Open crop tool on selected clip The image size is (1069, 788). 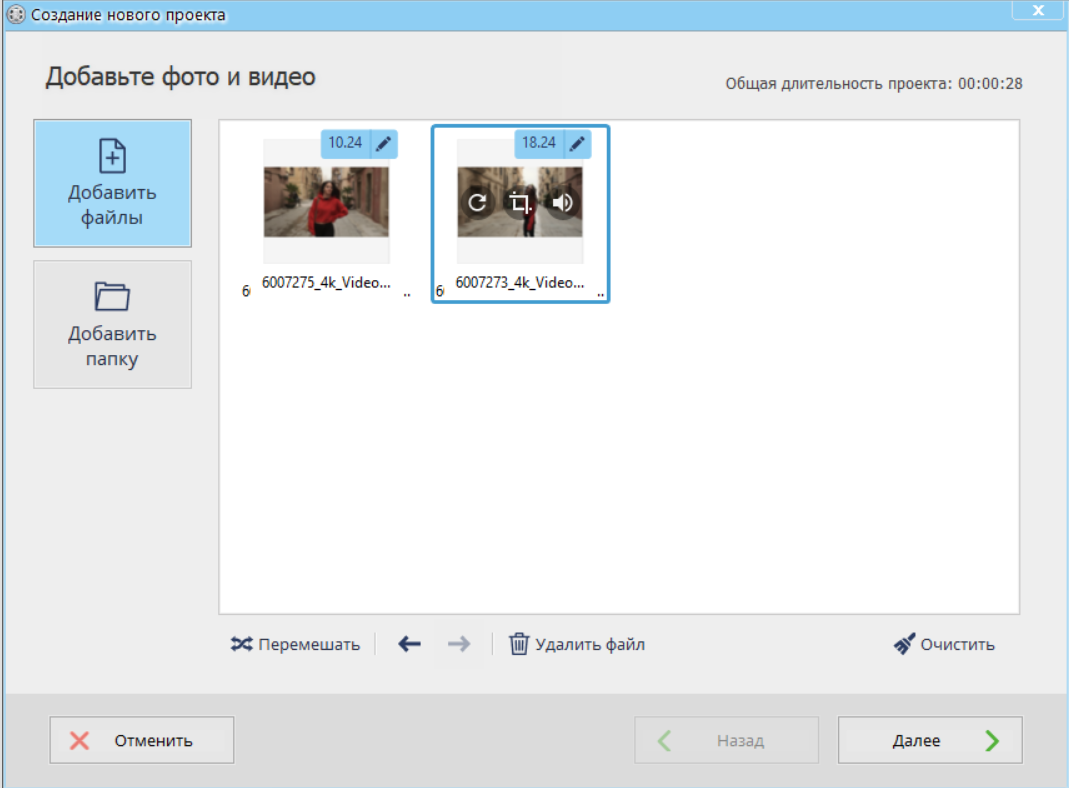pos(519,203)
